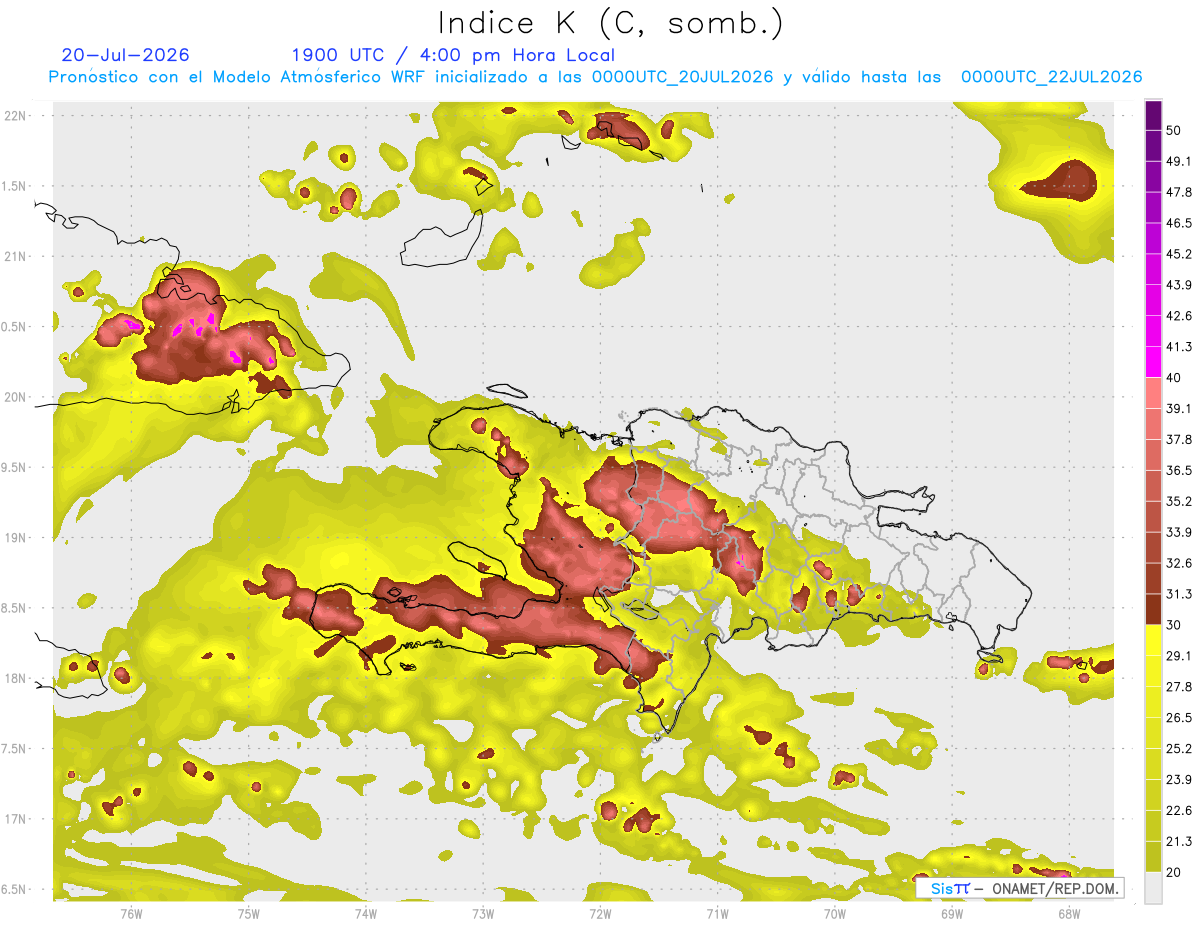Viewport: 1200px width, 927px height.
Task: Click the longitude label '75W'
Action: [248, 913]
